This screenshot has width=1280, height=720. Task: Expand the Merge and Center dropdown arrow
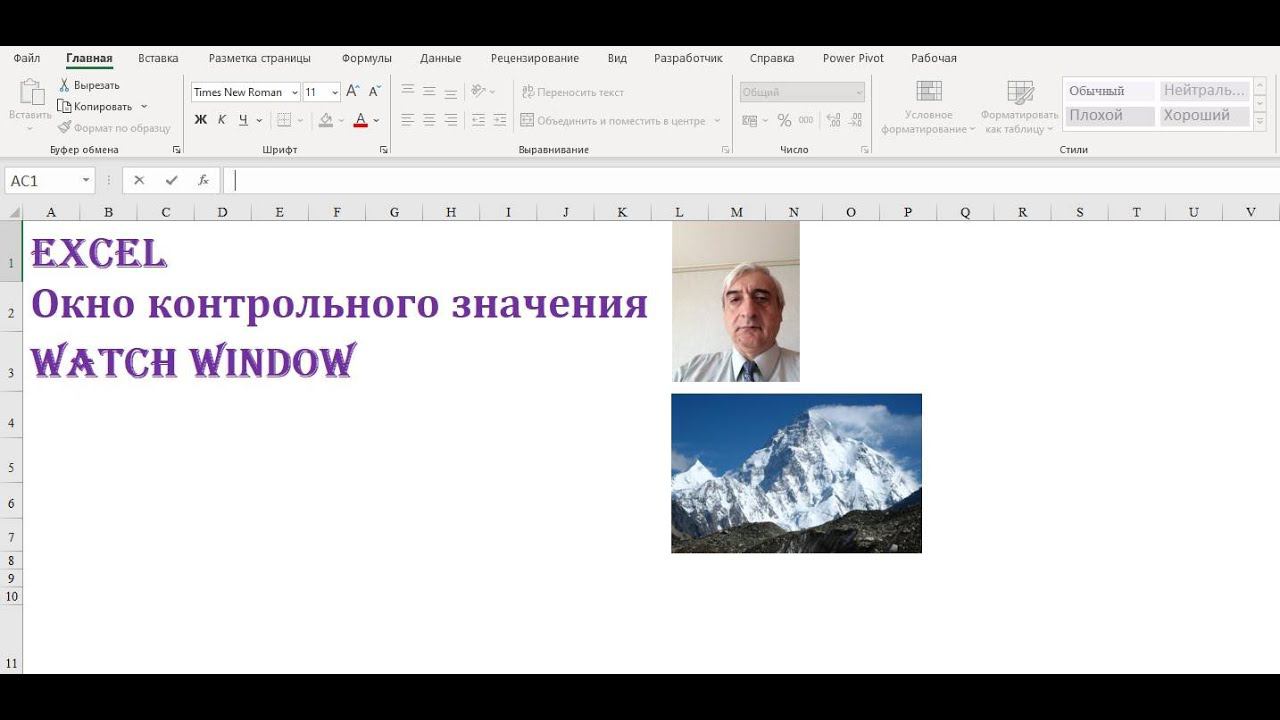click(717, 121)
